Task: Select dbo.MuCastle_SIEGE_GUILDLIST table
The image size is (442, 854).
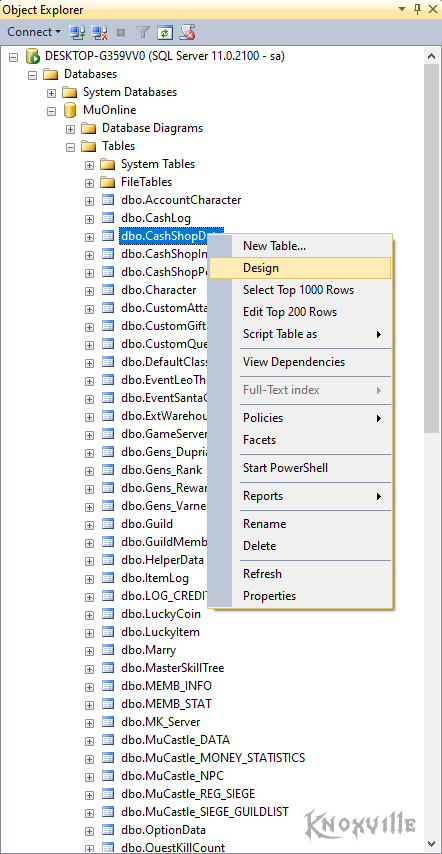Action: (205, 812)
